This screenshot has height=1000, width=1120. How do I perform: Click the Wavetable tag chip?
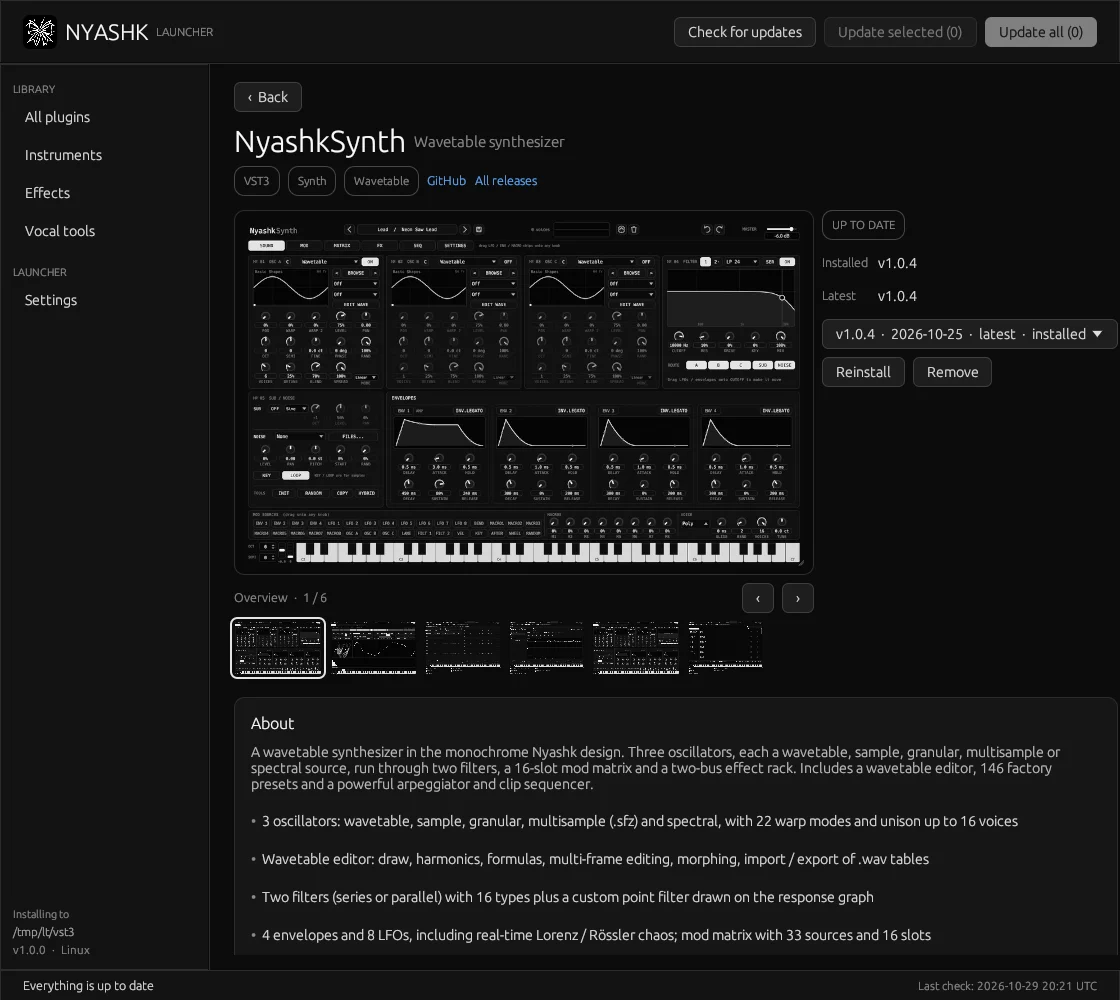point(381,181)
